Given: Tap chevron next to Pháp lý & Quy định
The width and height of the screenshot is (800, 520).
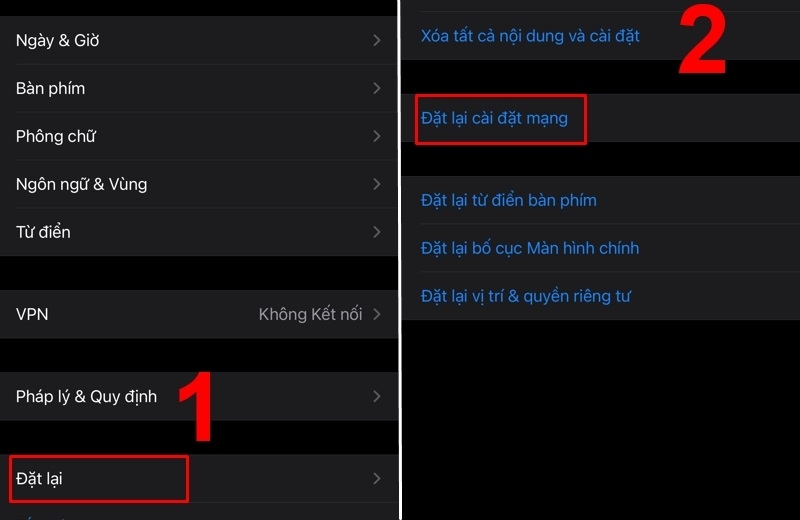Looking at the screenshot, I should pyautogui.click(x=377, y=397).
